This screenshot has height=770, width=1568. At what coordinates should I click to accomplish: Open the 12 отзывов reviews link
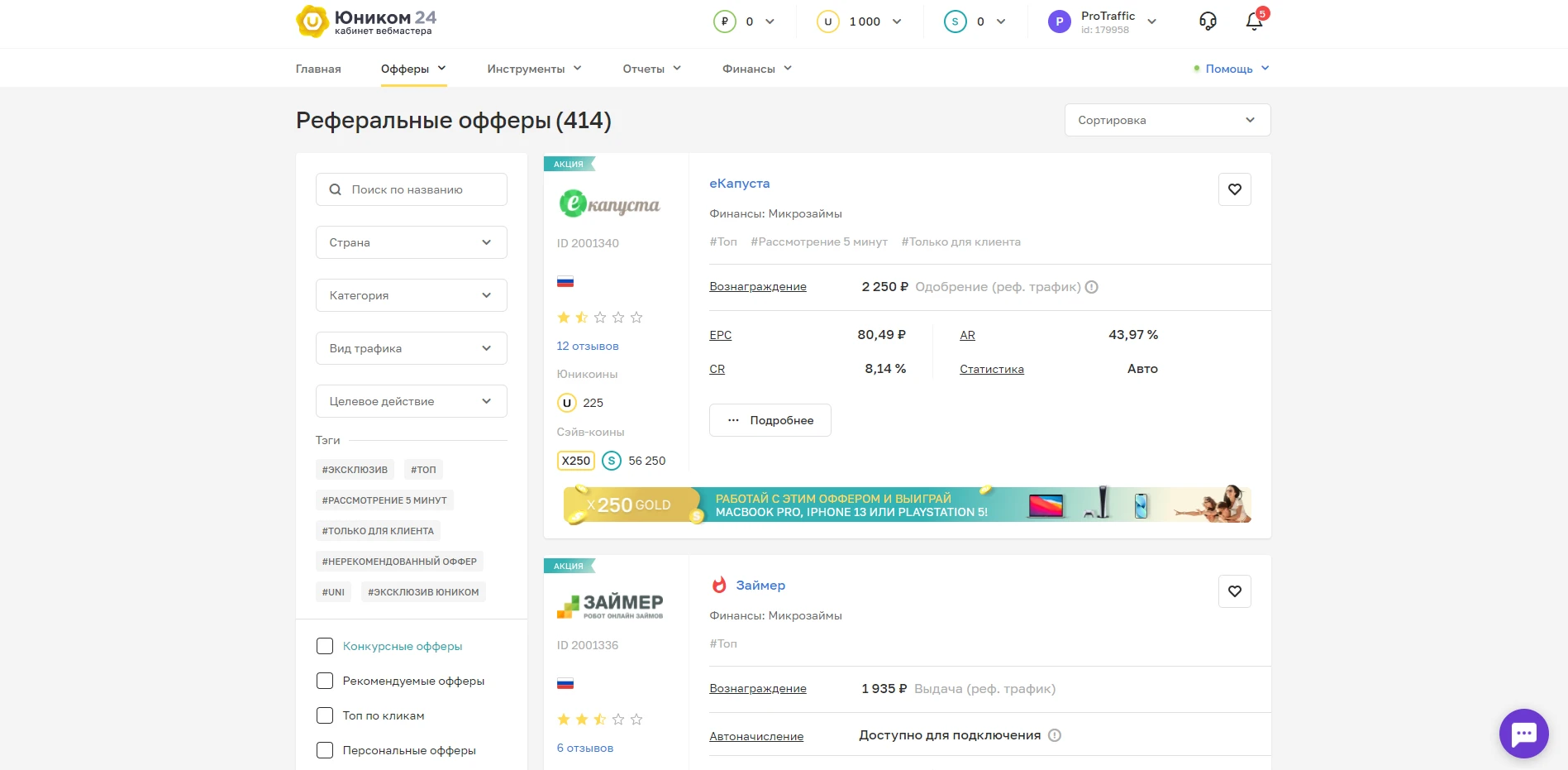588,346
